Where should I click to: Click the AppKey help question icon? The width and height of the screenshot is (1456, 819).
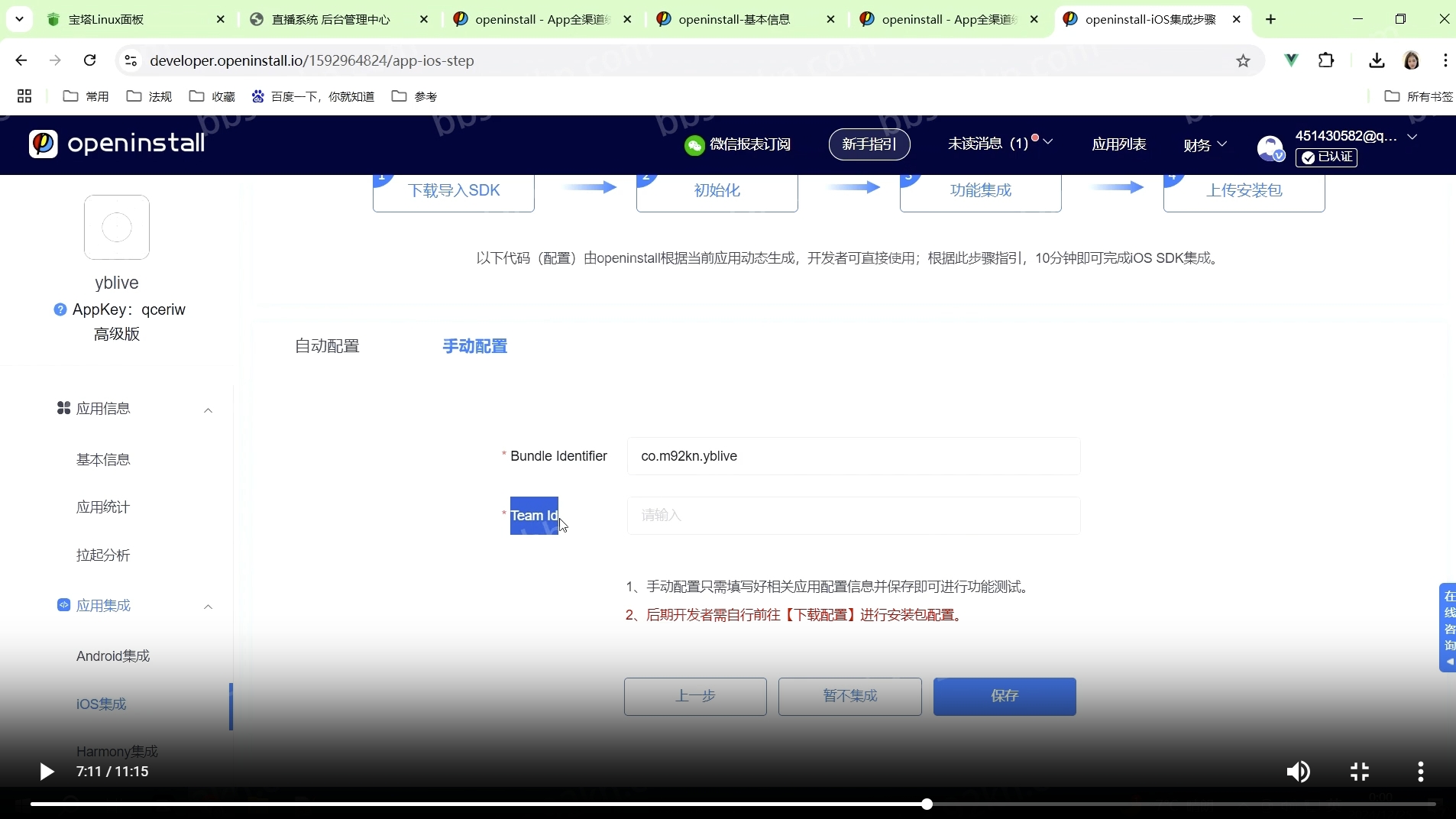(x=60, y=309)
